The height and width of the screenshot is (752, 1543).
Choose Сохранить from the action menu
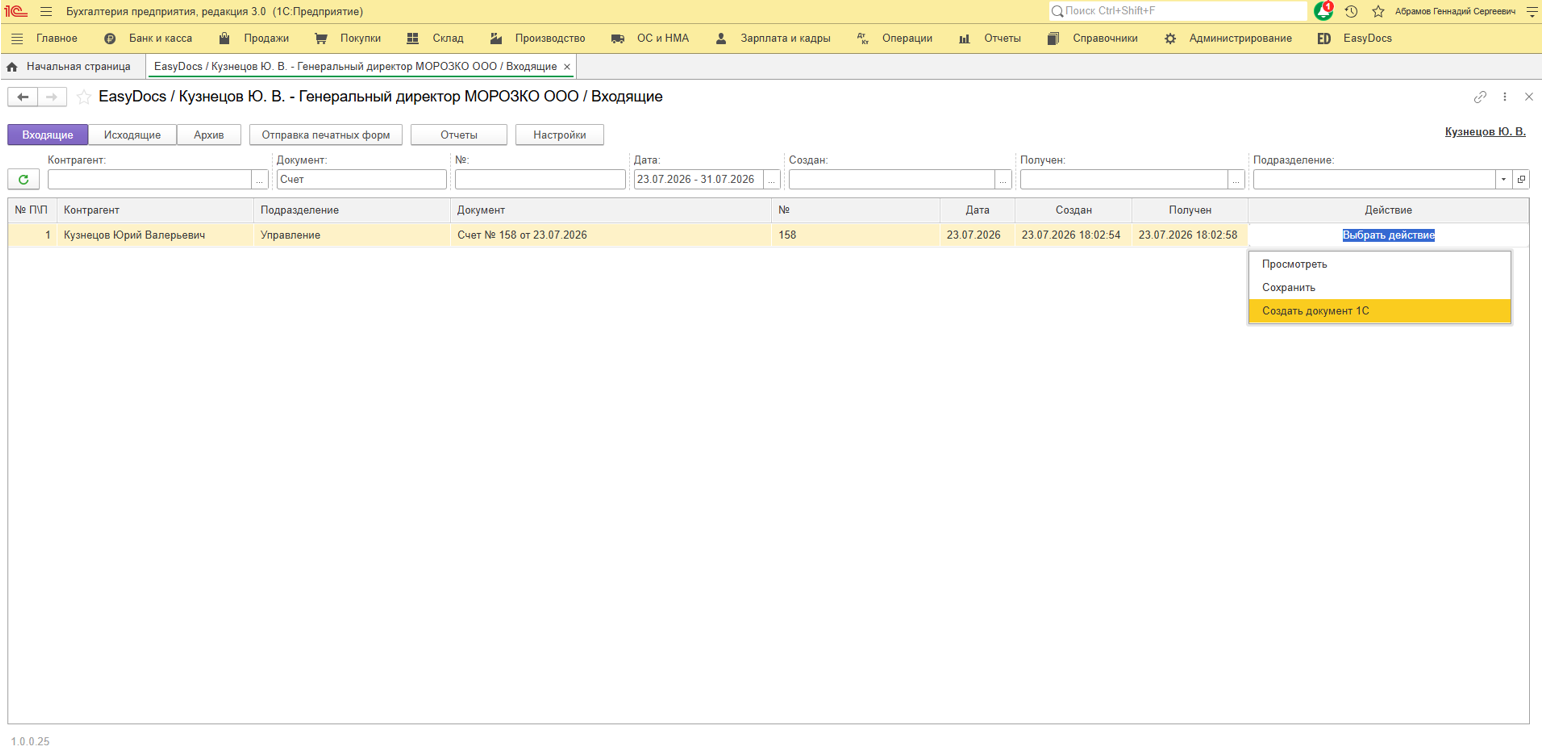point(1380,288)
